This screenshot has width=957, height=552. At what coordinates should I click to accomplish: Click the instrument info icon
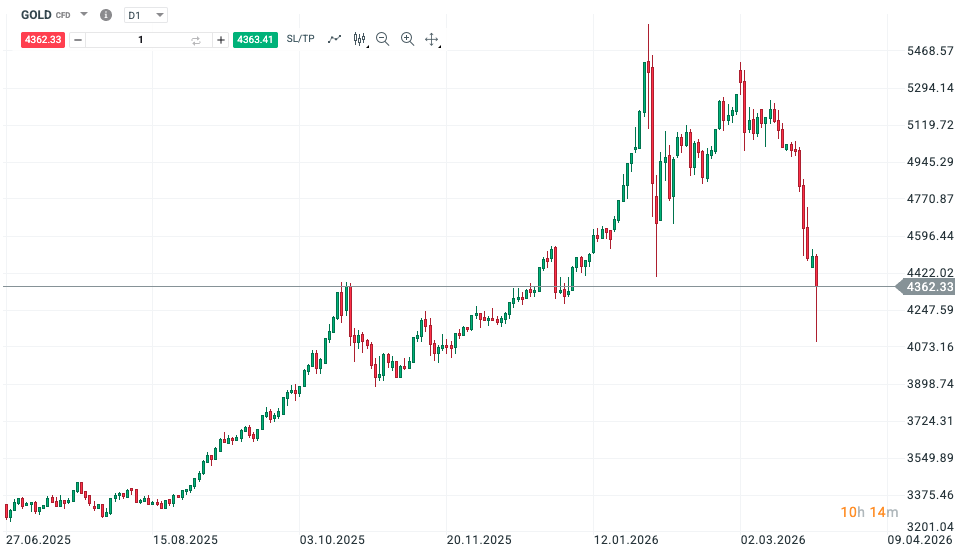click(106, 15)
